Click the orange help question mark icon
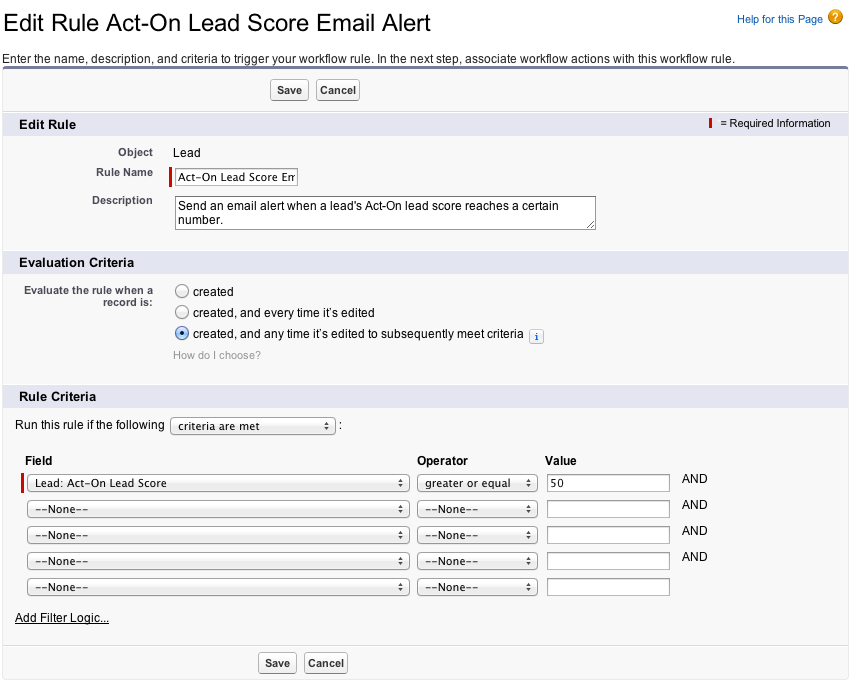Screen dimensions: 854x684 pyautogui.click(x=835, y=17)
